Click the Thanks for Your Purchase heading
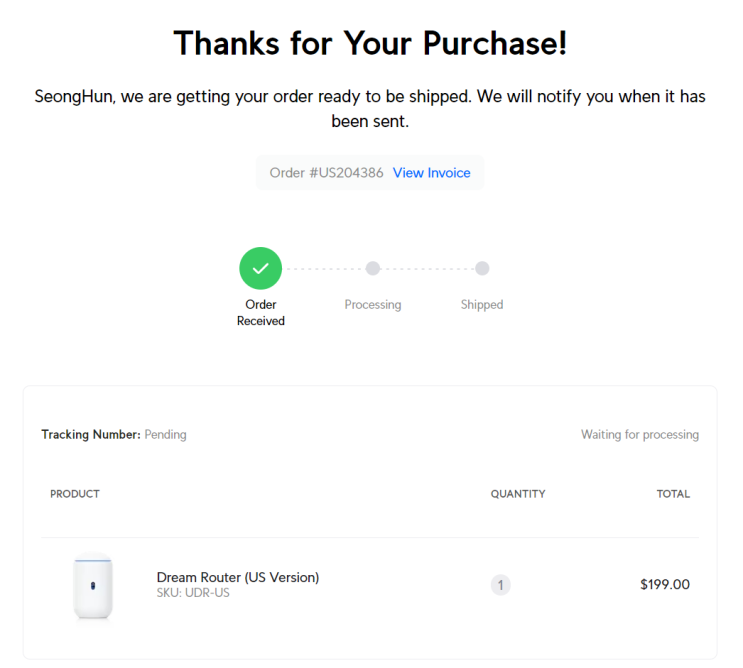Screen dimensions: 743x668 tap(370, 43)
